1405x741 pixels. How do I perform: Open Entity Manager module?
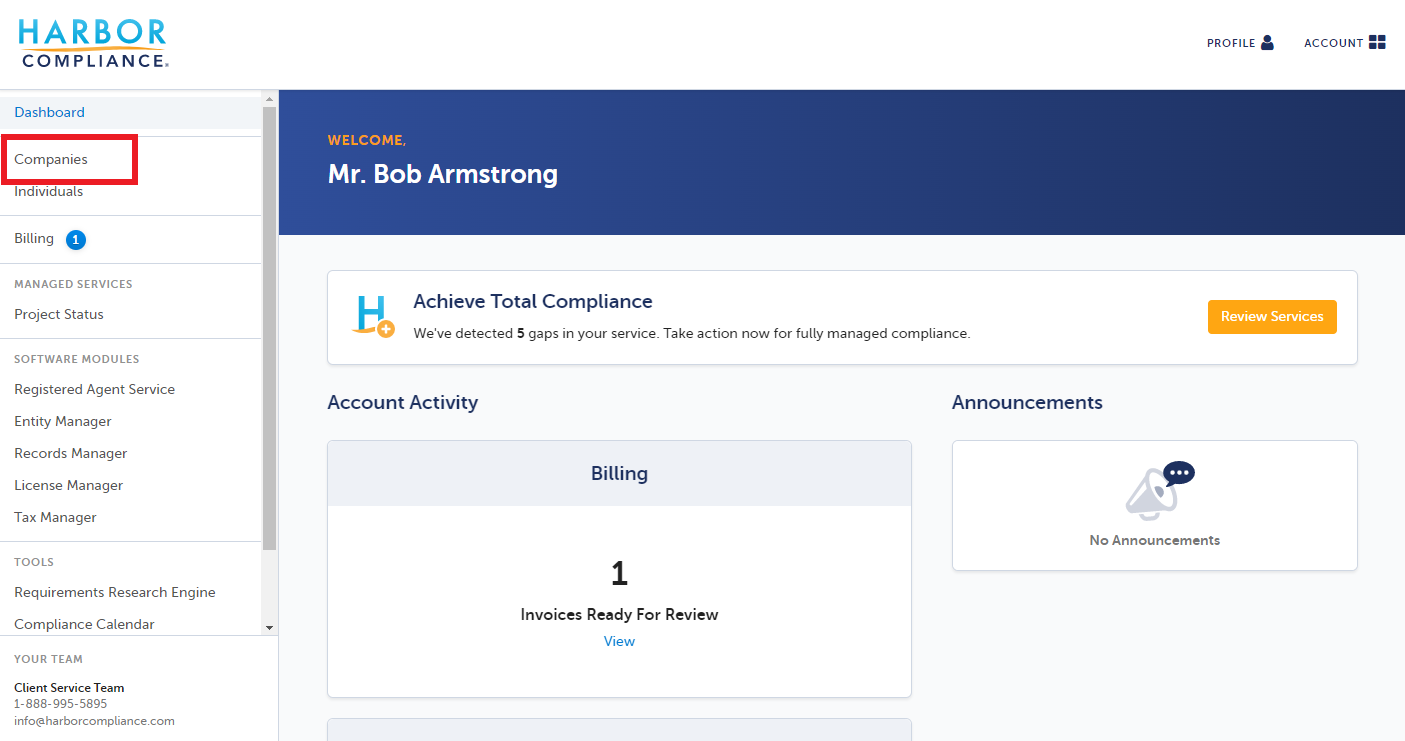[x=63, y=421]
